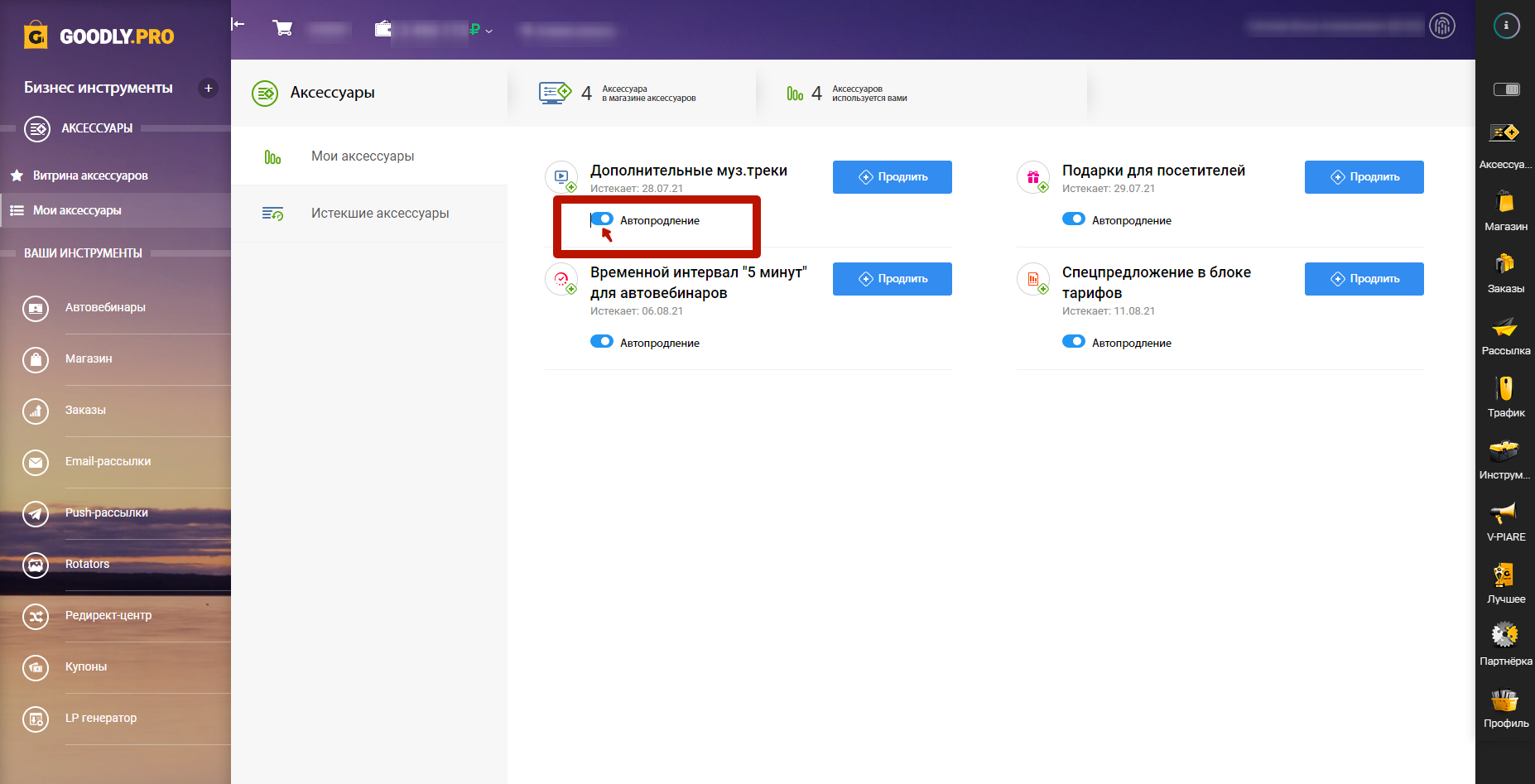Open Автовебинары in the tools list
Image resolution: width=1535 pixels, height=784 pixels.
click(x=105, y=308)
